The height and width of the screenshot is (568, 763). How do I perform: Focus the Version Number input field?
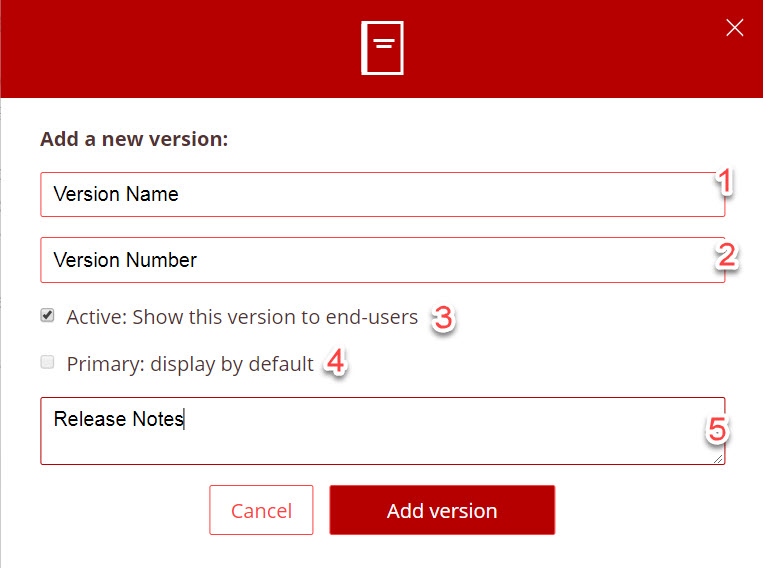tap(382, 260)
